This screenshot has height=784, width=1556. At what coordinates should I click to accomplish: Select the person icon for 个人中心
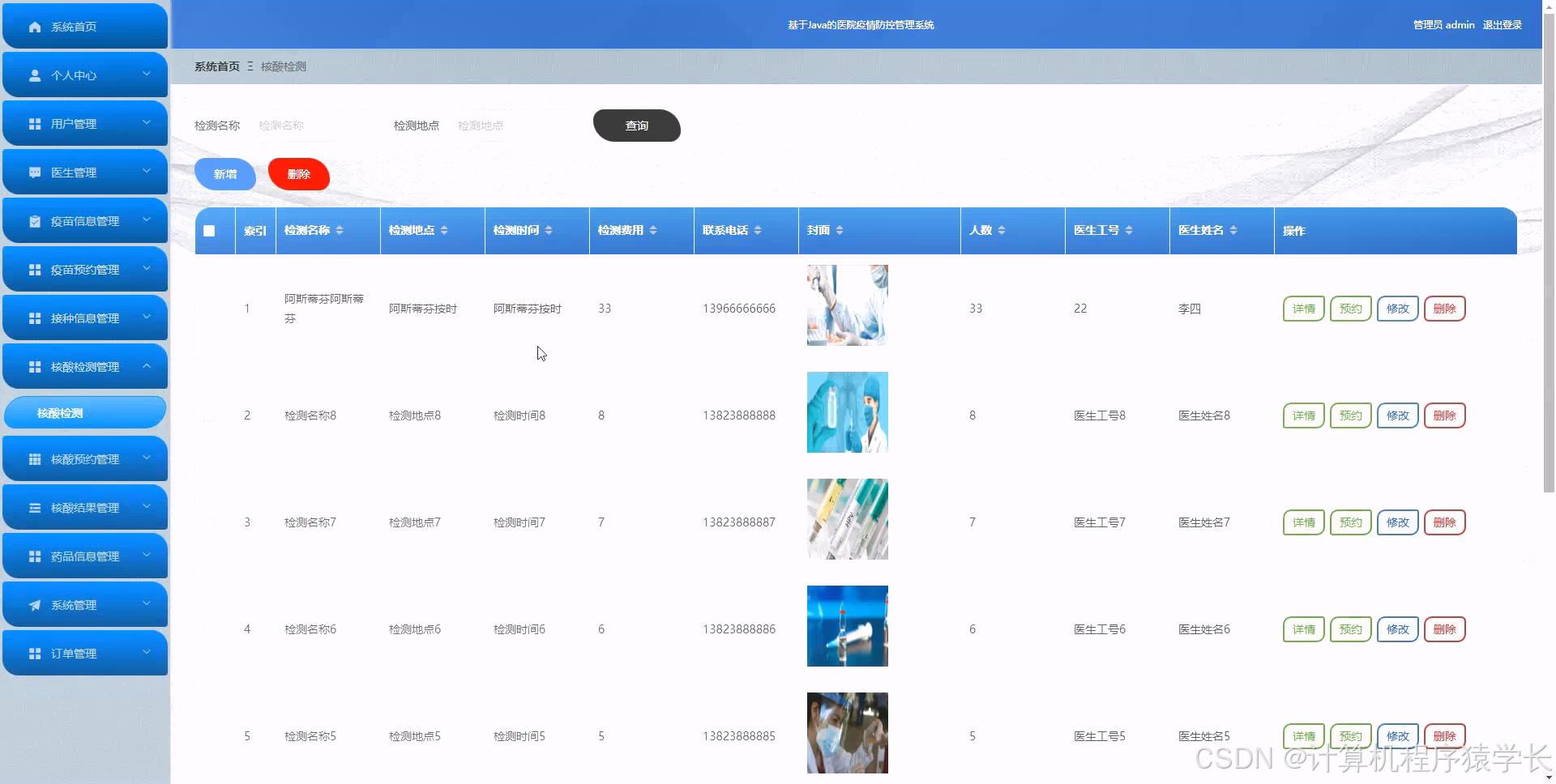click(x=33, y=75)
